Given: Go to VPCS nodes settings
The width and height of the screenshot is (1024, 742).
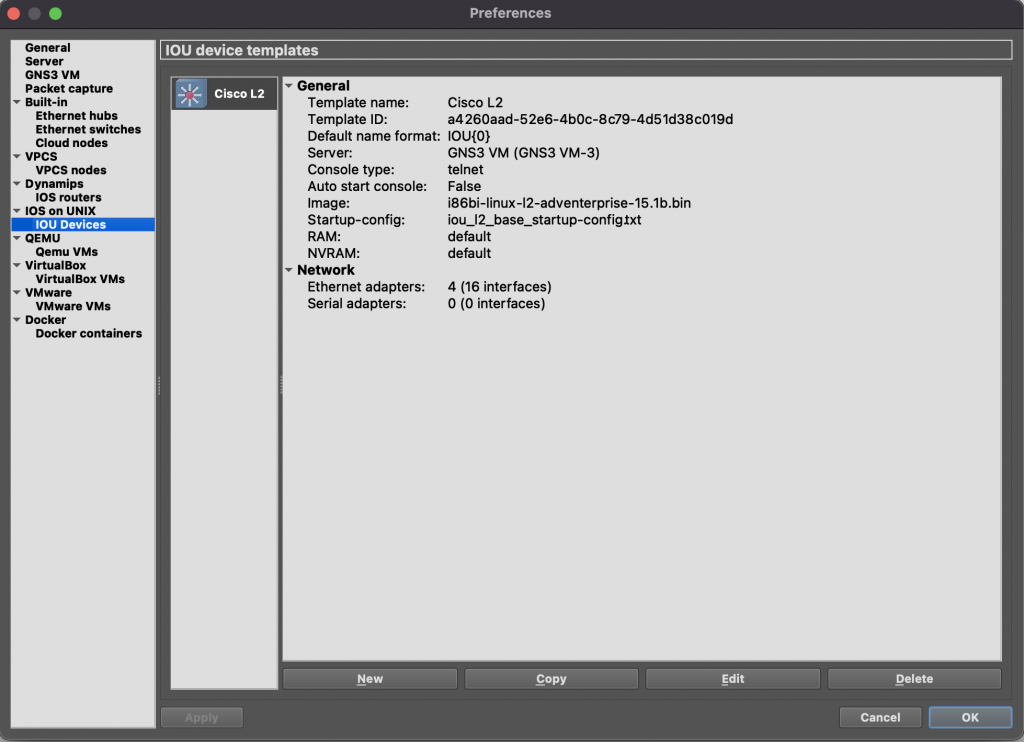Looking at the screenshot, I should coord(70,170).
